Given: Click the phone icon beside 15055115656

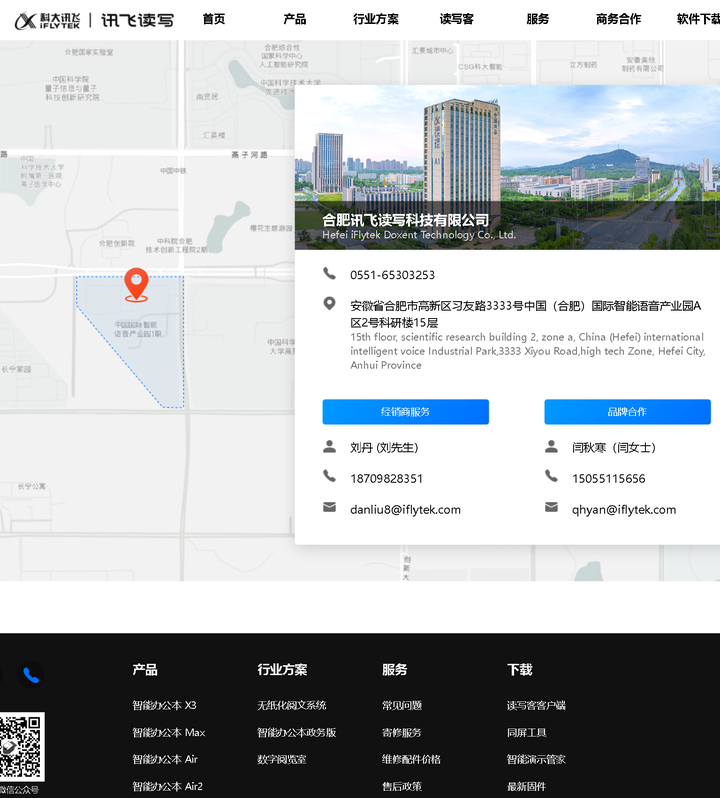Looking at the screenshot, I should tap(551, 476).
